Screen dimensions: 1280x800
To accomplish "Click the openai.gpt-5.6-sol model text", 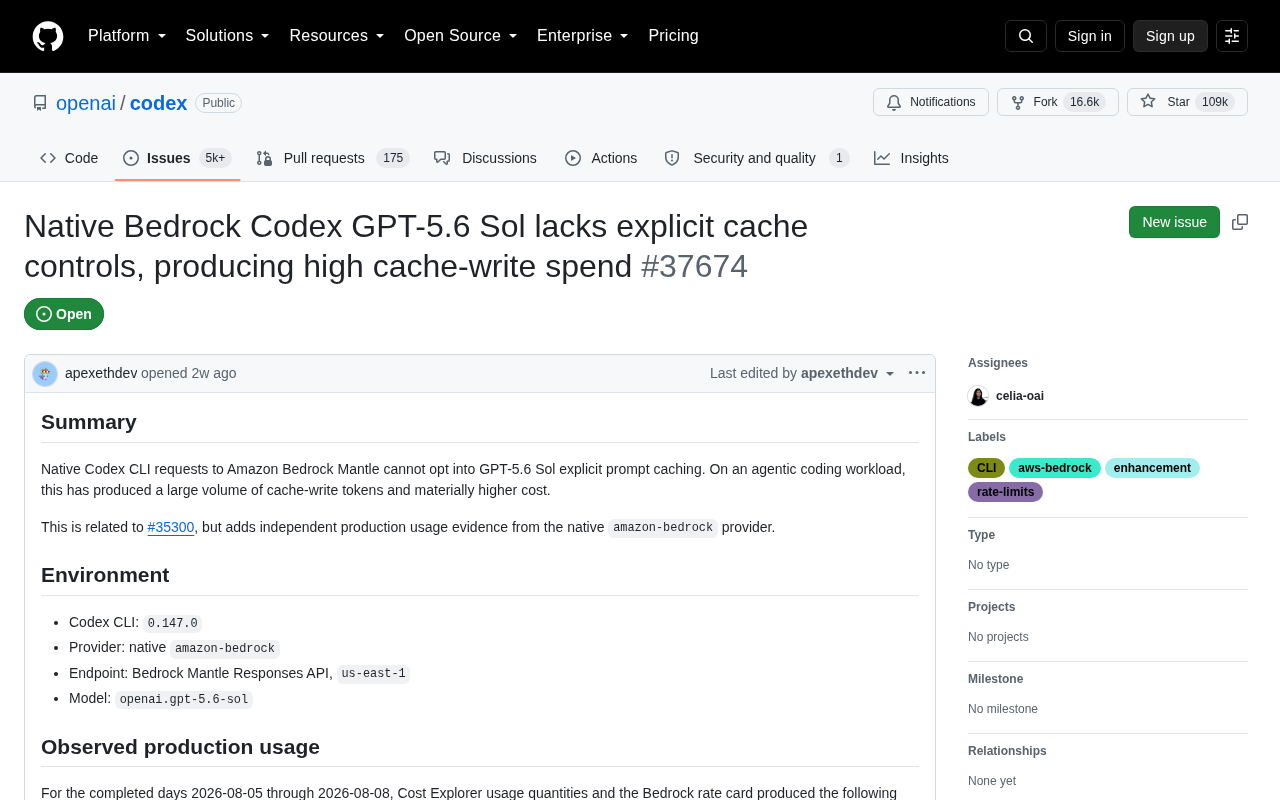I will coord(184,699).
